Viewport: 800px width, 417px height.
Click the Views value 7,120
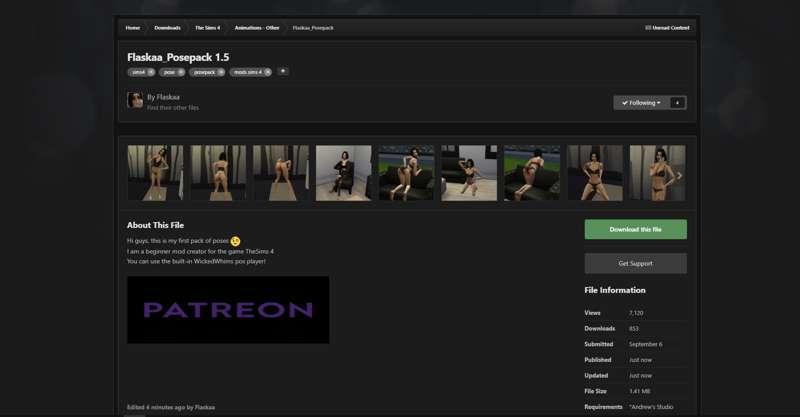point(636,313)
